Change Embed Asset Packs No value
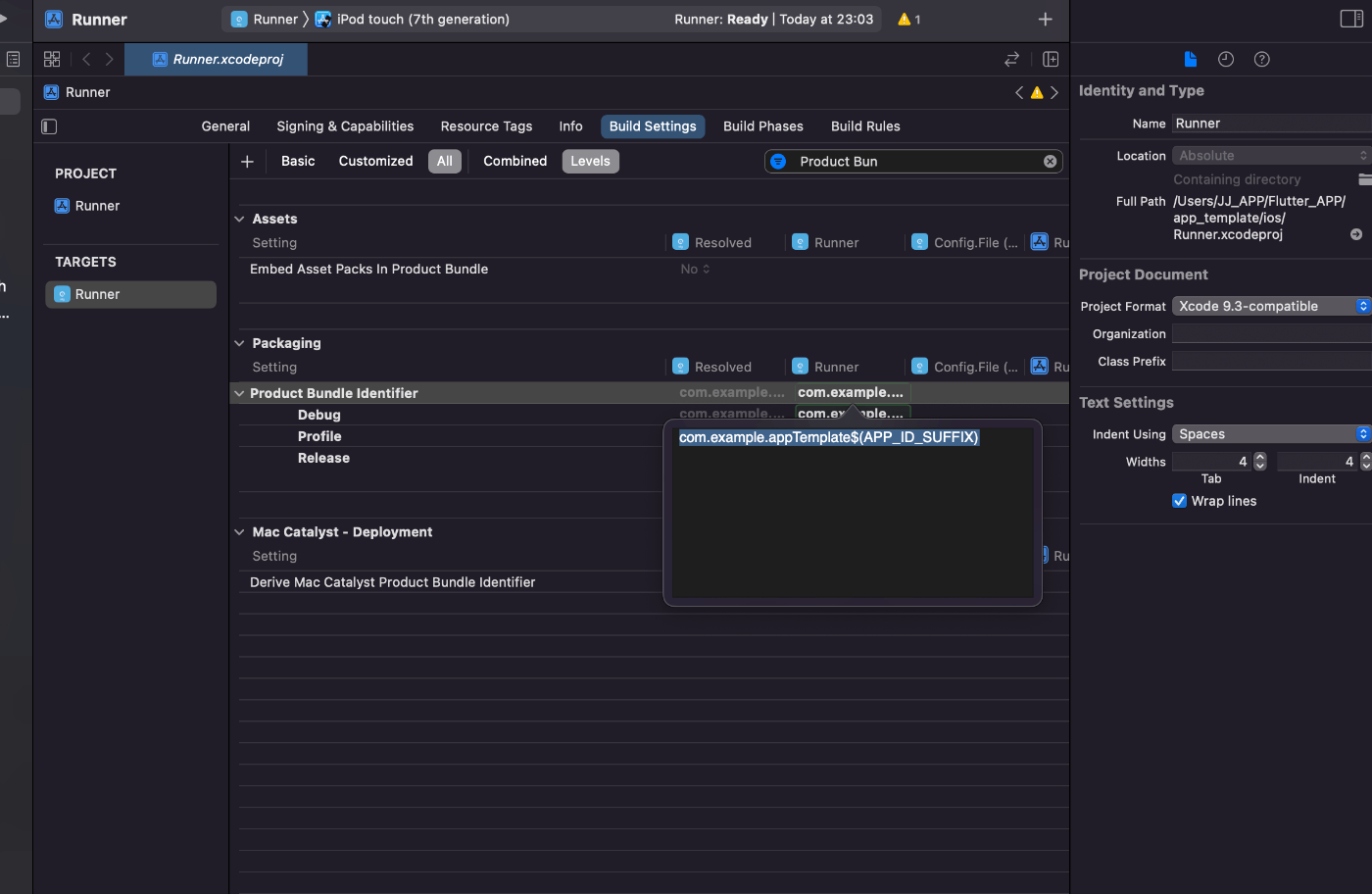The image size is (1372, 894). (x=695, y=269)
